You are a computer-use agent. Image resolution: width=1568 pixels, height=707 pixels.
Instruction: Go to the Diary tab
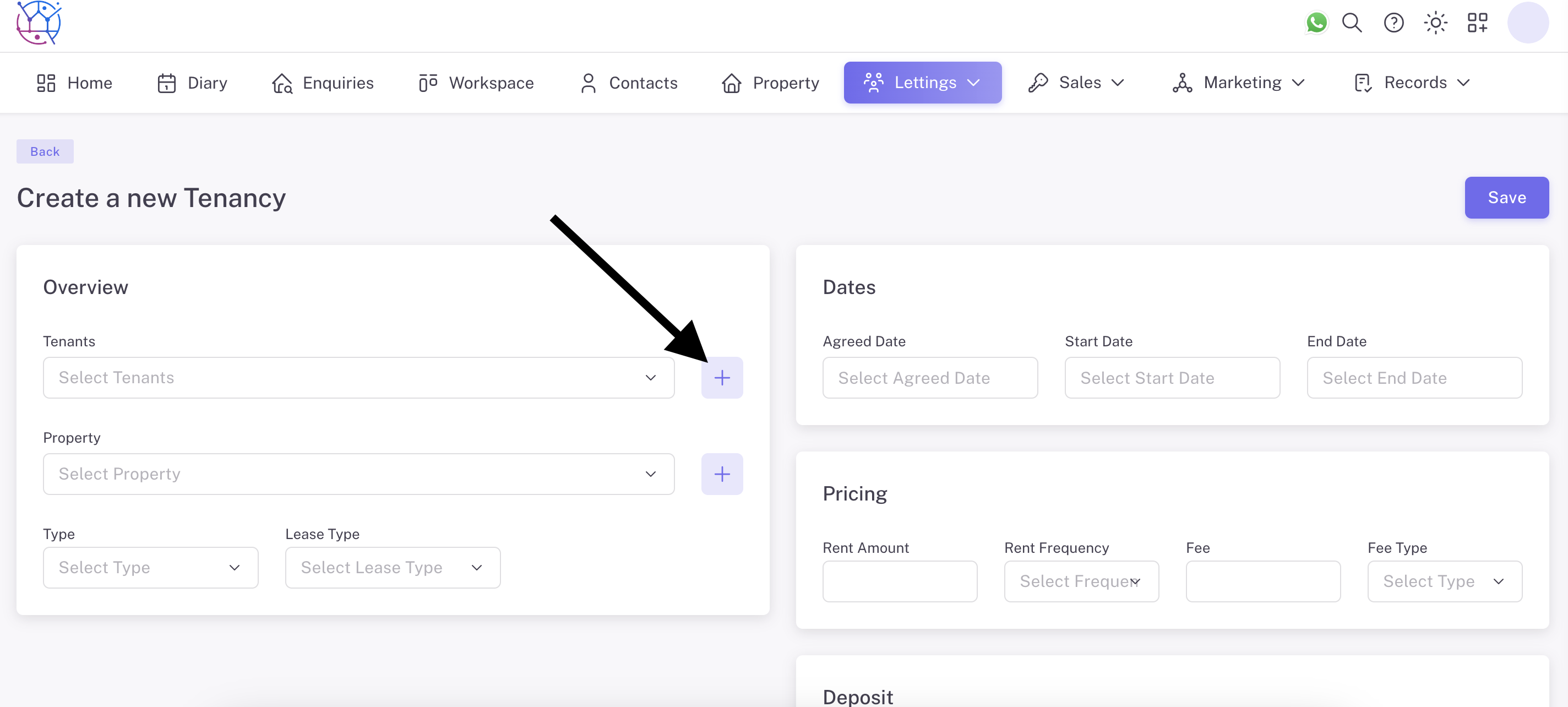tap(192, 83)
